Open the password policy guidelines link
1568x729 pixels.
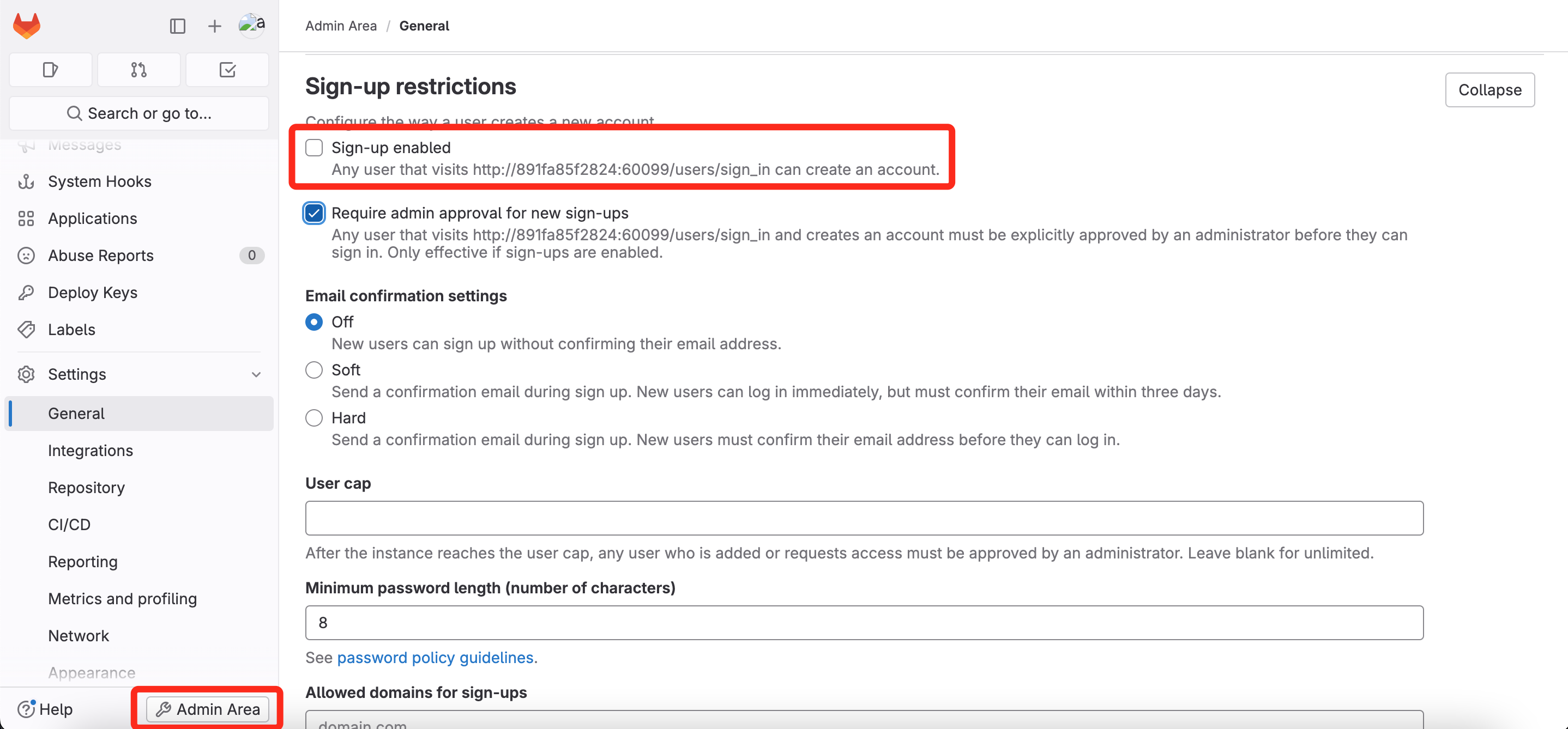click(x=435, y=658)
